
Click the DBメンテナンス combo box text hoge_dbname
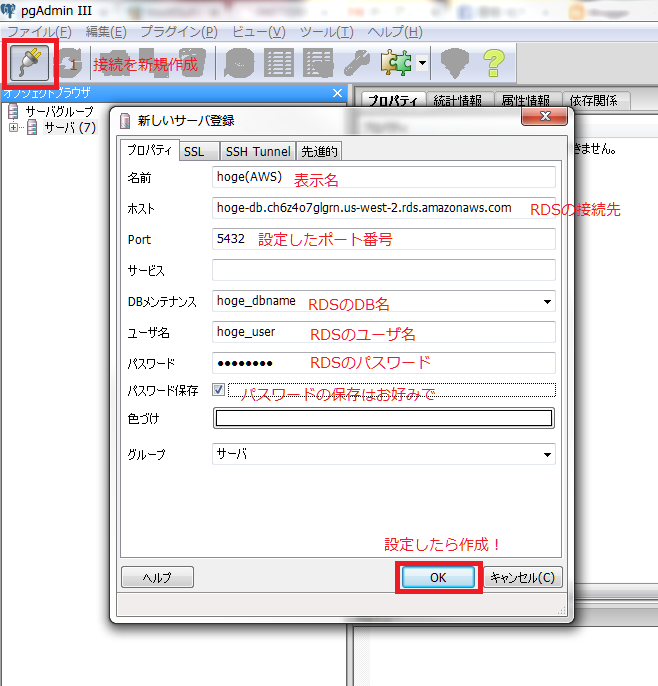(x=256, y=301)
